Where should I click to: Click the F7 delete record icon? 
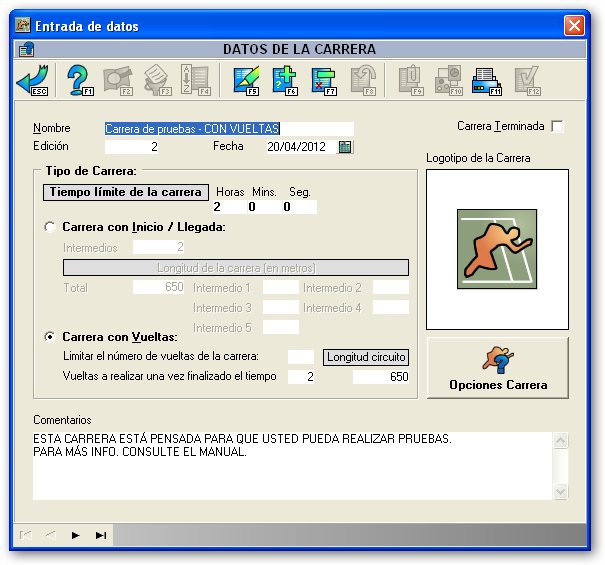(324, 80)
